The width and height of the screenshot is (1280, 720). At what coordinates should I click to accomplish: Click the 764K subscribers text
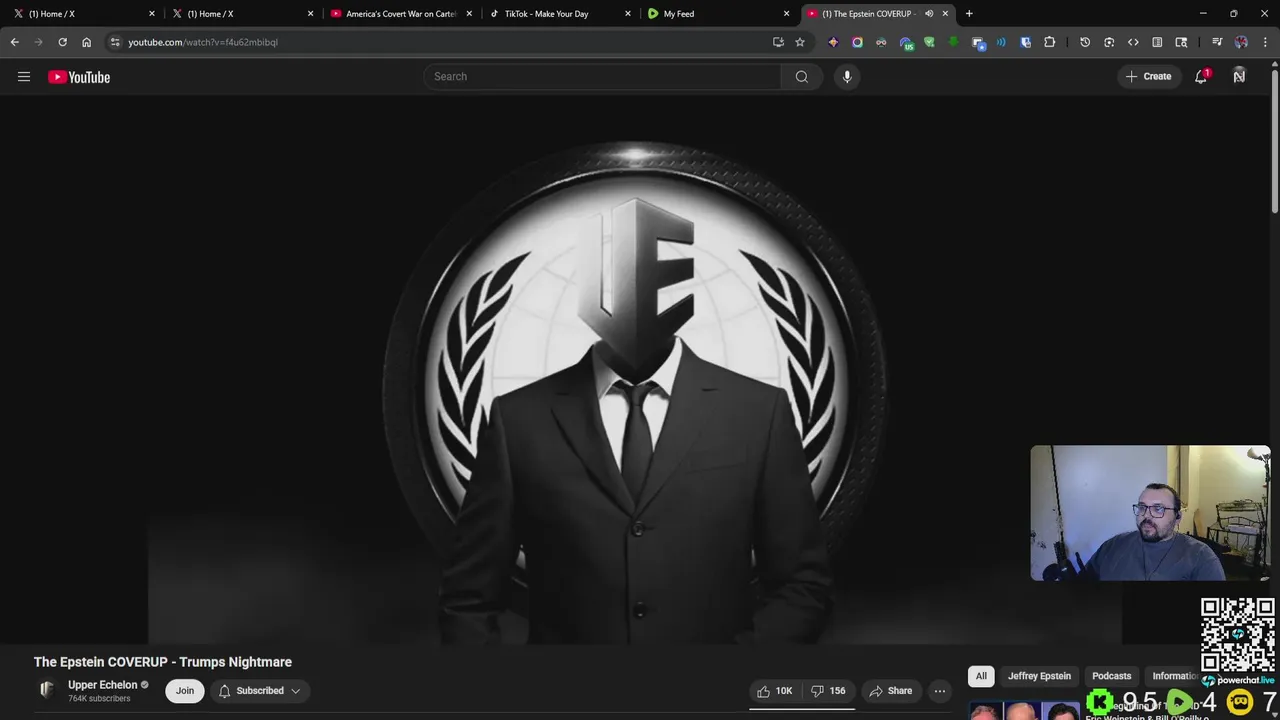pyautogui.click(x=99, y=699)
